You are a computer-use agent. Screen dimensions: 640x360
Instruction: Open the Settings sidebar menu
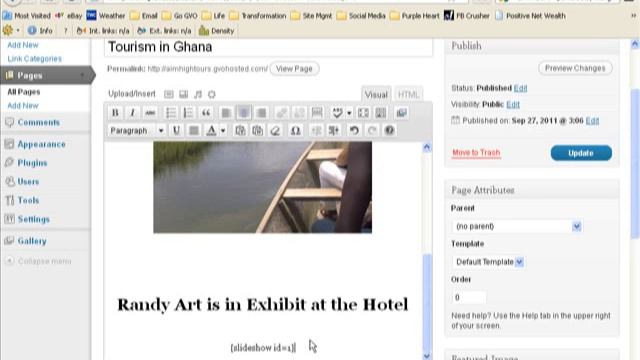click(x=33, y=219)
